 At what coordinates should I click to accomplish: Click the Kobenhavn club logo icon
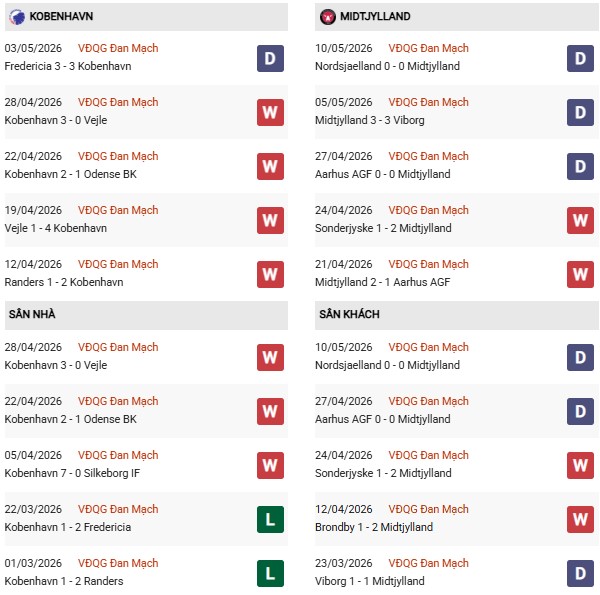pos(17,16)
